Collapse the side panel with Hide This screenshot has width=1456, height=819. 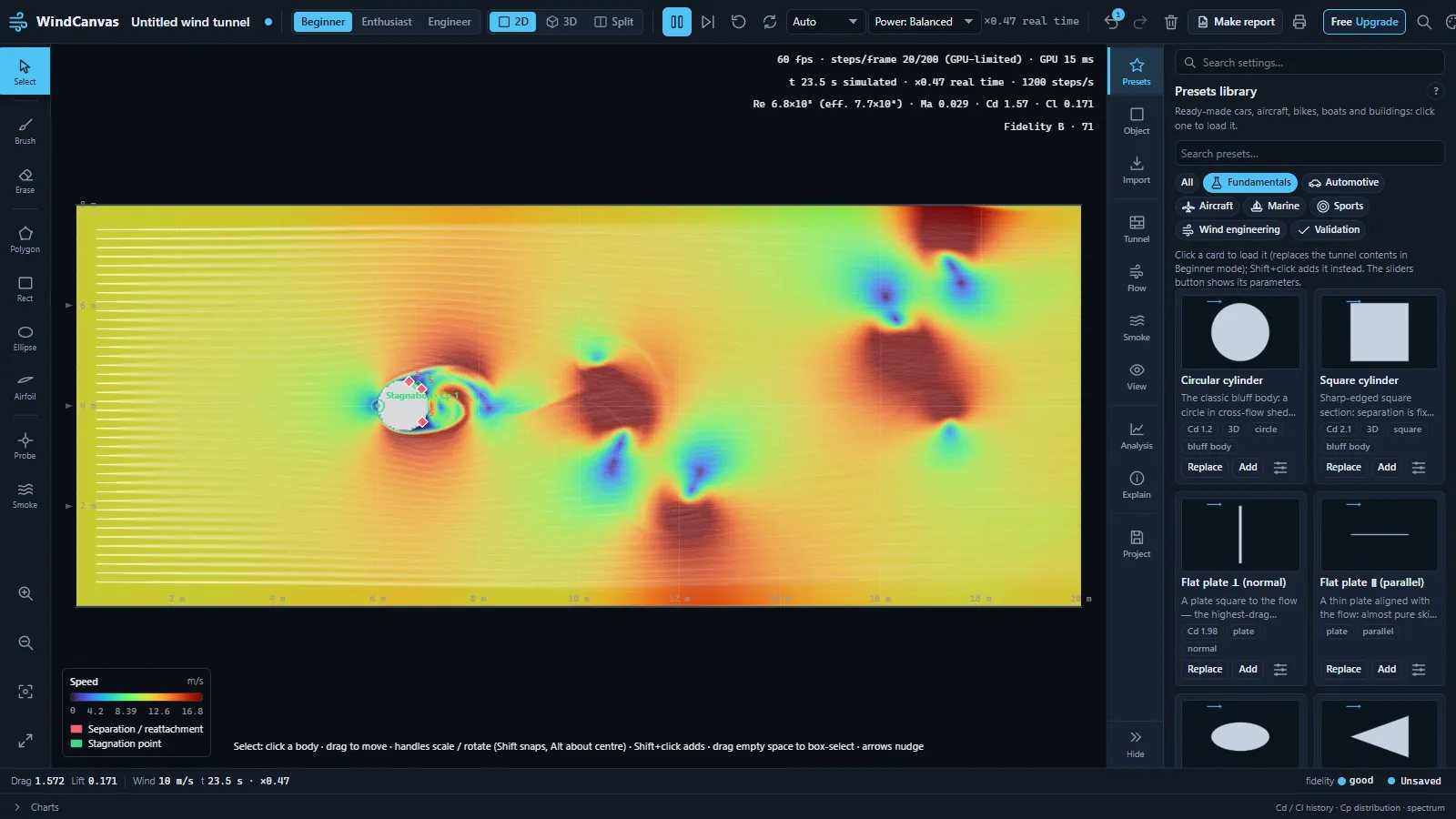tap(1136, 743)
